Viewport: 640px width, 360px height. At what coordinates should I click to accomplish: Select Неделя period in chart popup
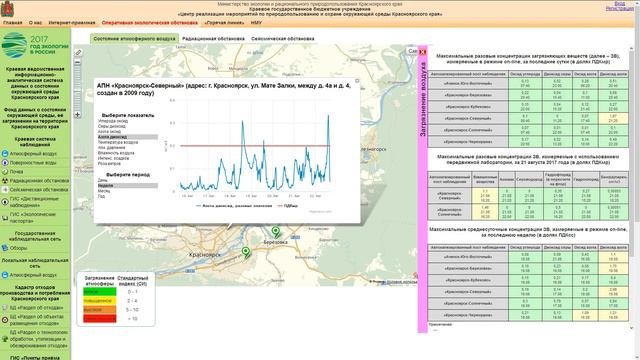(127, 185)
